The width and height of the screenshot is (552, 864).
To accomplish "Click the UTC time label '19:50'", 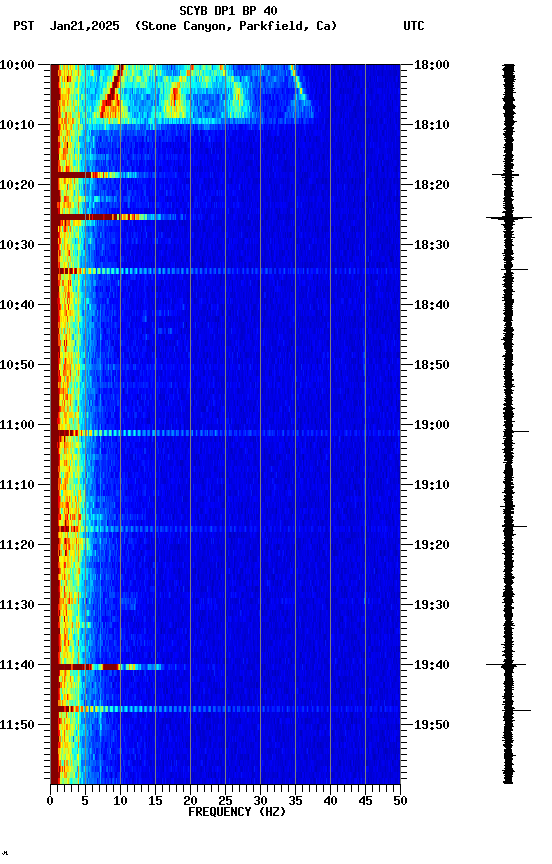I will click(x=432, y=725).
